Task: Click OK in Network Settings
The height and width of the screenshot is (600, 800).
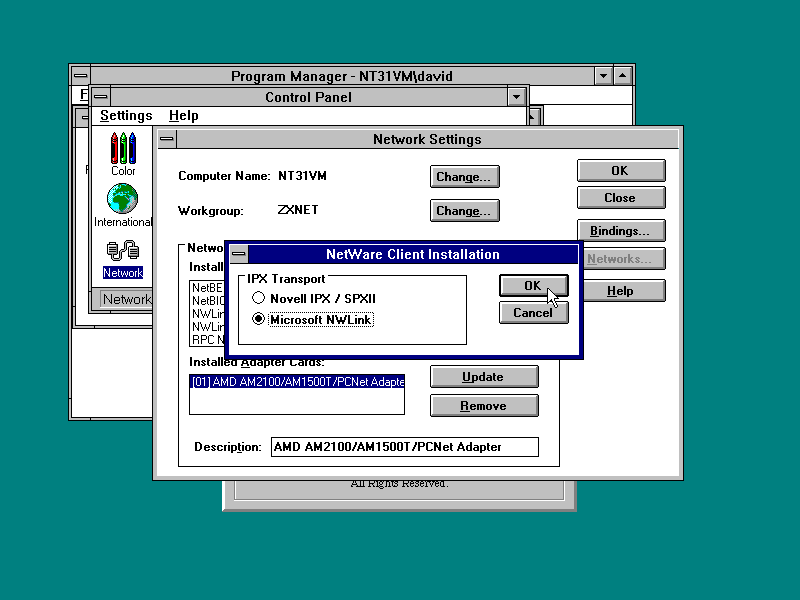Action: pyautogui.click(x=620, y=170)
